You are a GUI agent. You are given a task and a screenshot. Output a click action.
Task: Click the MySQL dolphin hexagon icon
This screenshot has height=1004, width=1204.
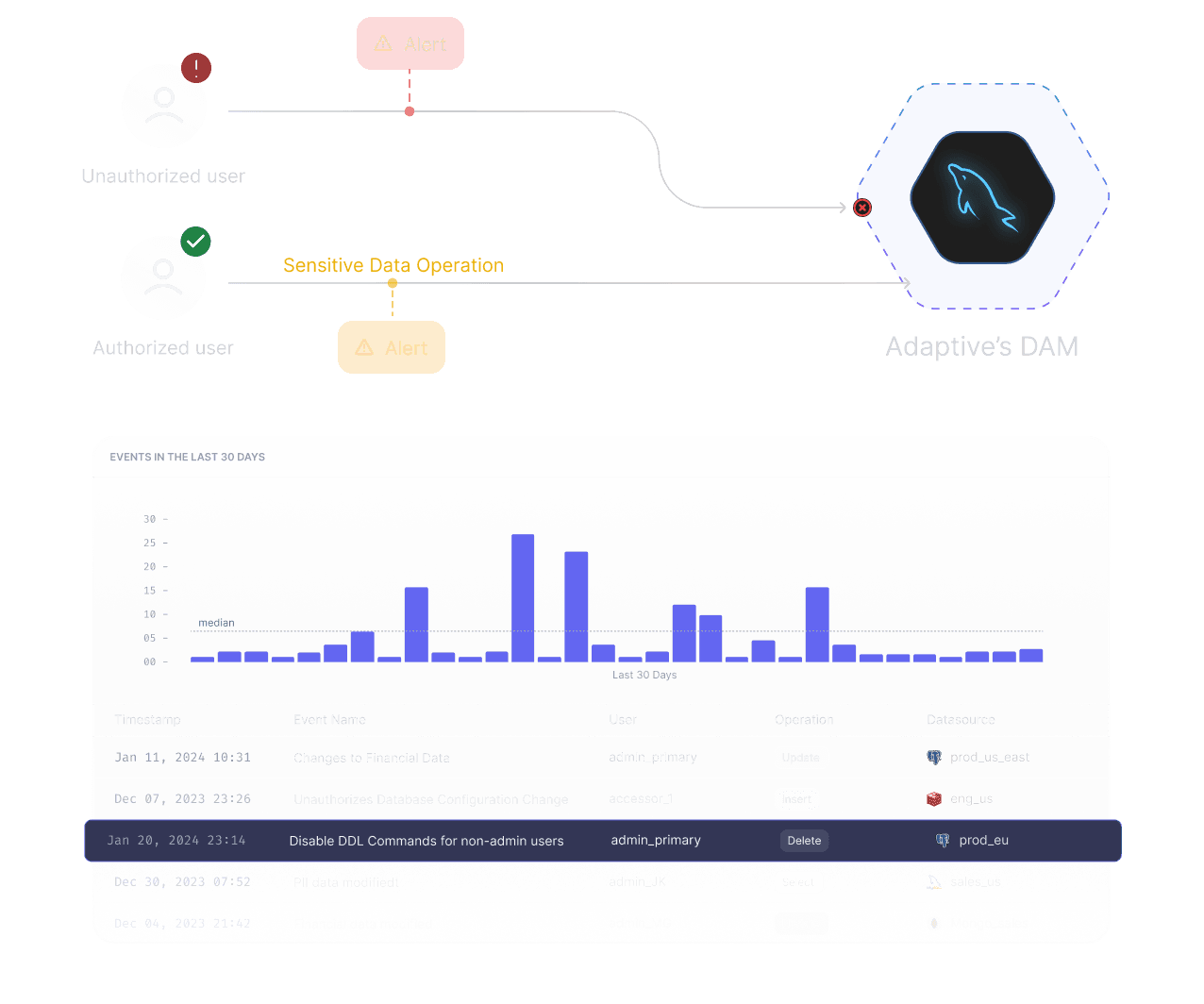982,197
